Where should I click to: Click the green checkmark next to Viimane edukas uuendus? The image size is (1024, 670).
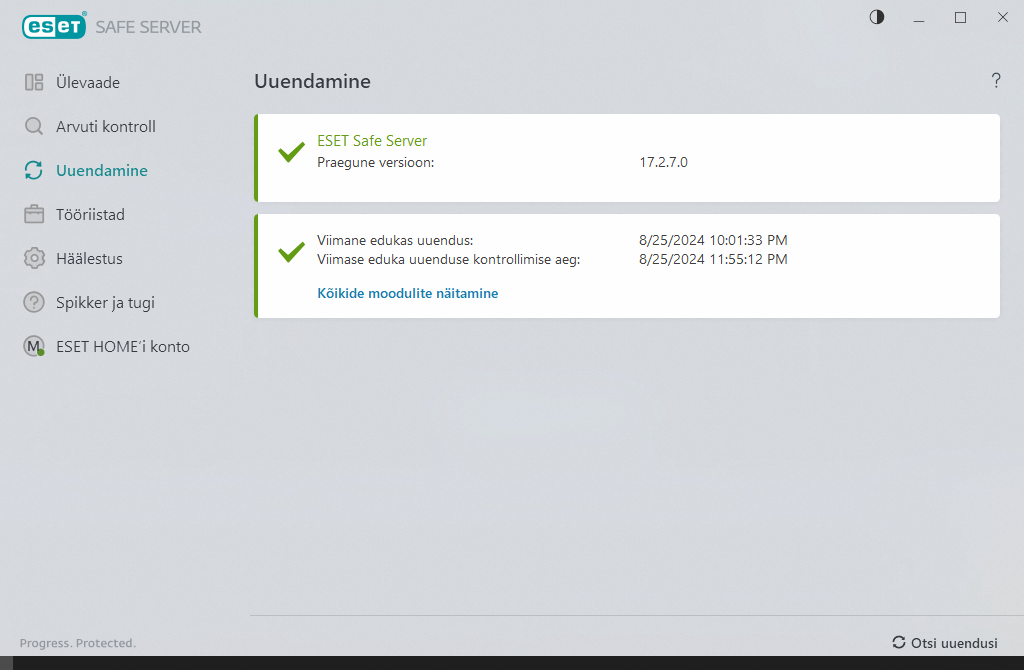(291, 251)
